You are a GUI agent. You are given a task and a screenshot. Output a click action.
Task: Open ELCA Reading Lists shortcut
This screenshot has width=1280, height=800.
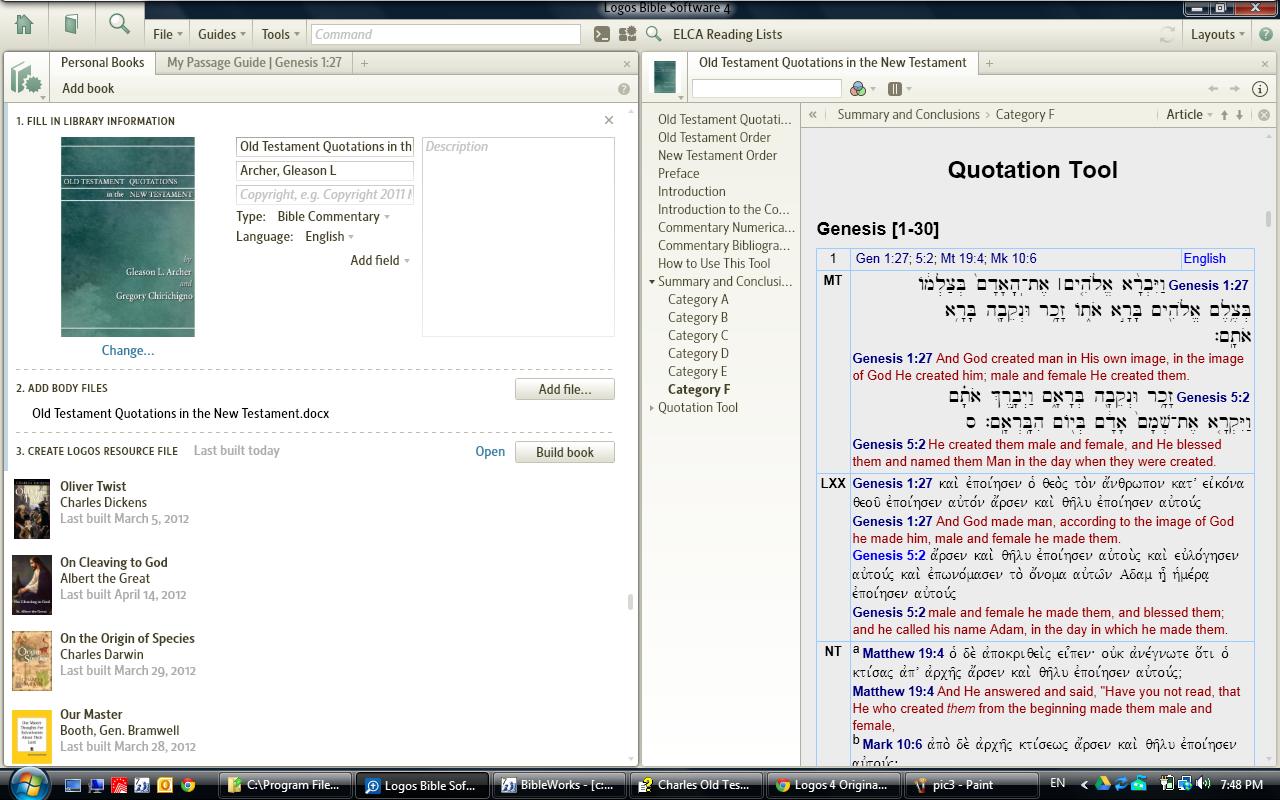[x=728, y=34]
